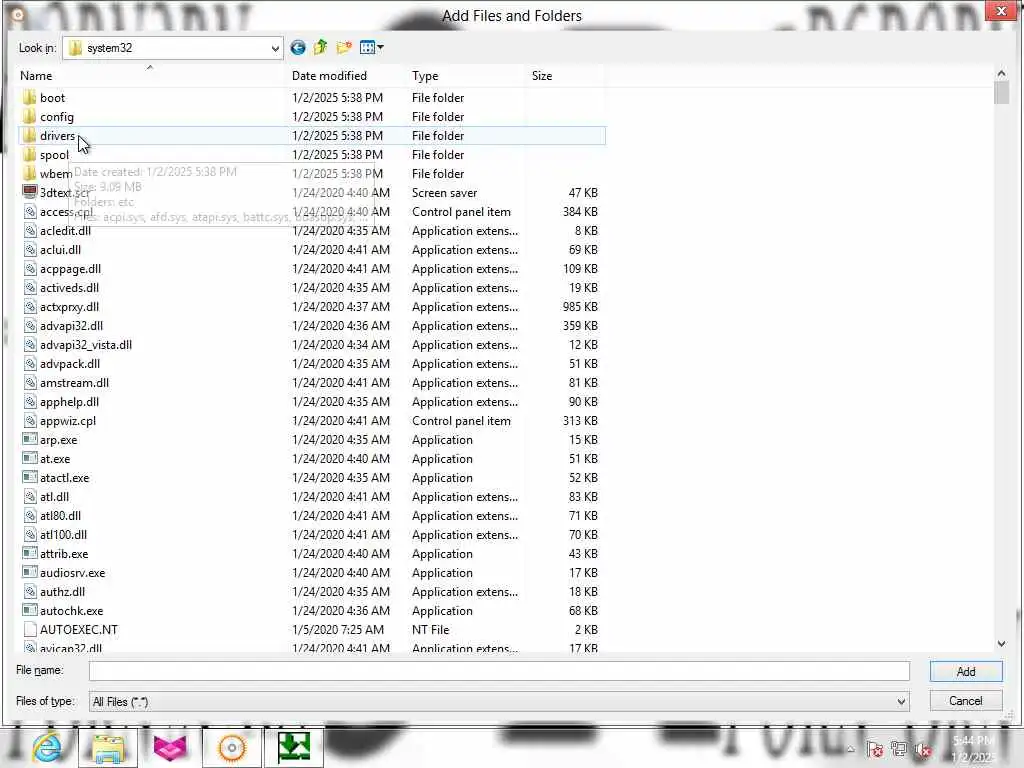Close the Add Files and Folders dialog

click(x=1001, y=11)
